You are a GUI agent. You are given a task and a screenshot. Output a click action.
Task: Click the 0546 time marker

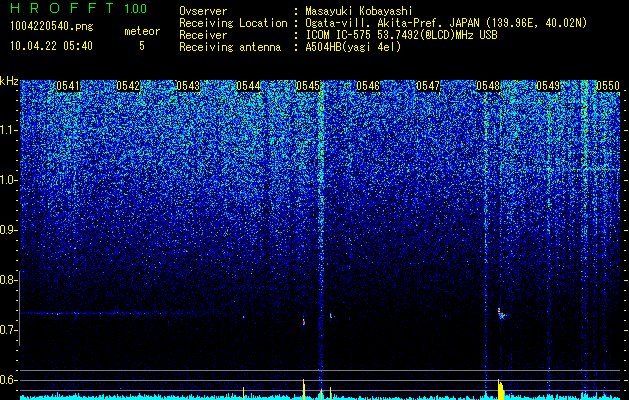368,86
